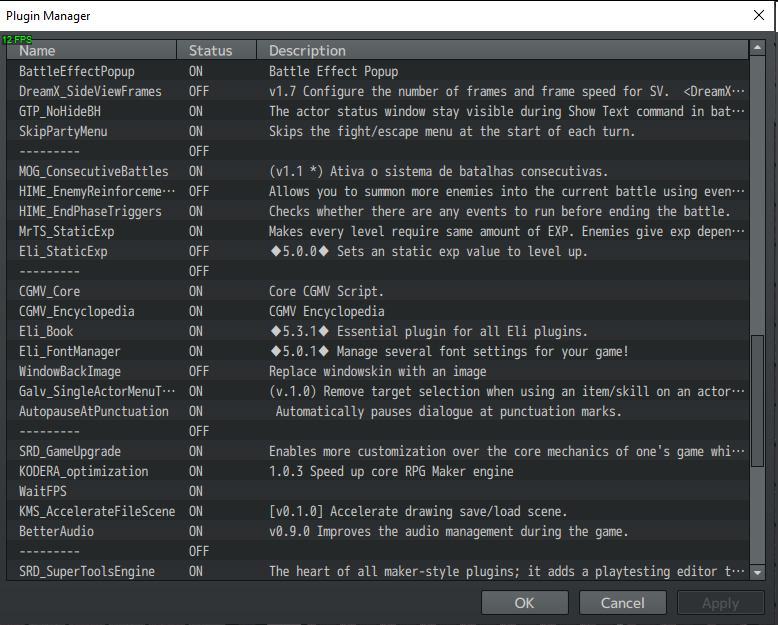This screenshot has width=778, height=625.
Task: Select the SkipPartyMenu plugin
Action: click(378, 131)
